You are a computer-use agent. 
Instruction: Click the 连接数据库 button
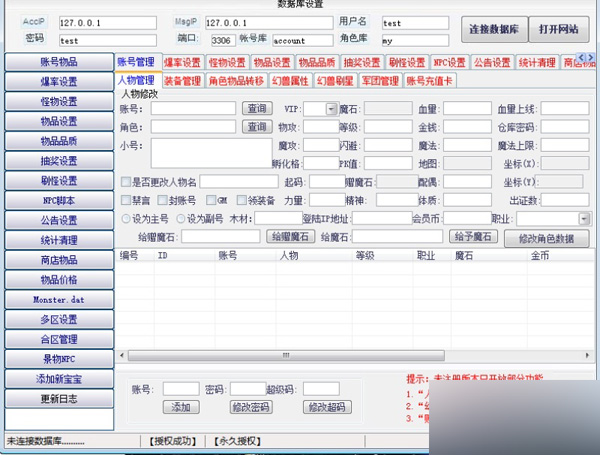click(494, 29)
